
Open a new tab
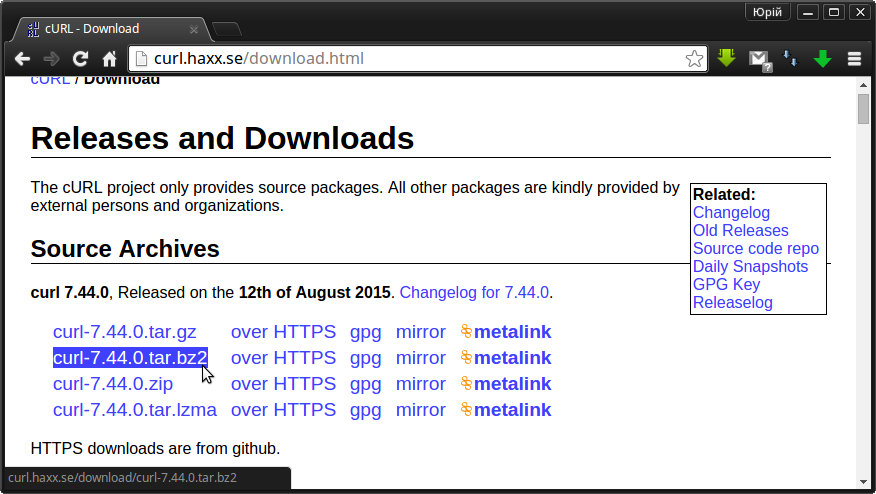click(227, 29)
